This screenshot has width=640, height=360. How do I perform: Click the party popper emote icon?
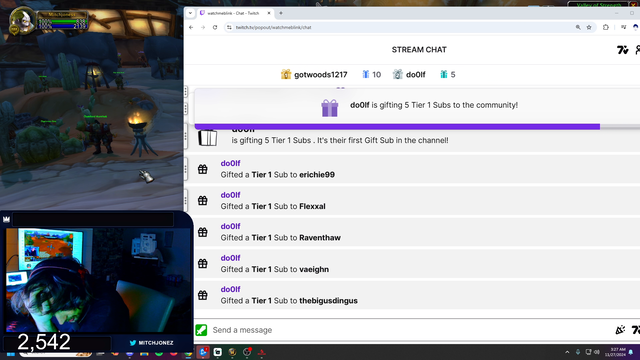pos(620,329)
